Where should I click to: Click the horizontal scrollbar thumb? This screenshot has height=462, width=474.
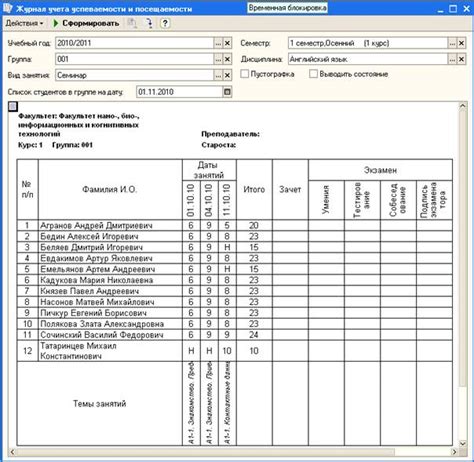pos(206,452)
